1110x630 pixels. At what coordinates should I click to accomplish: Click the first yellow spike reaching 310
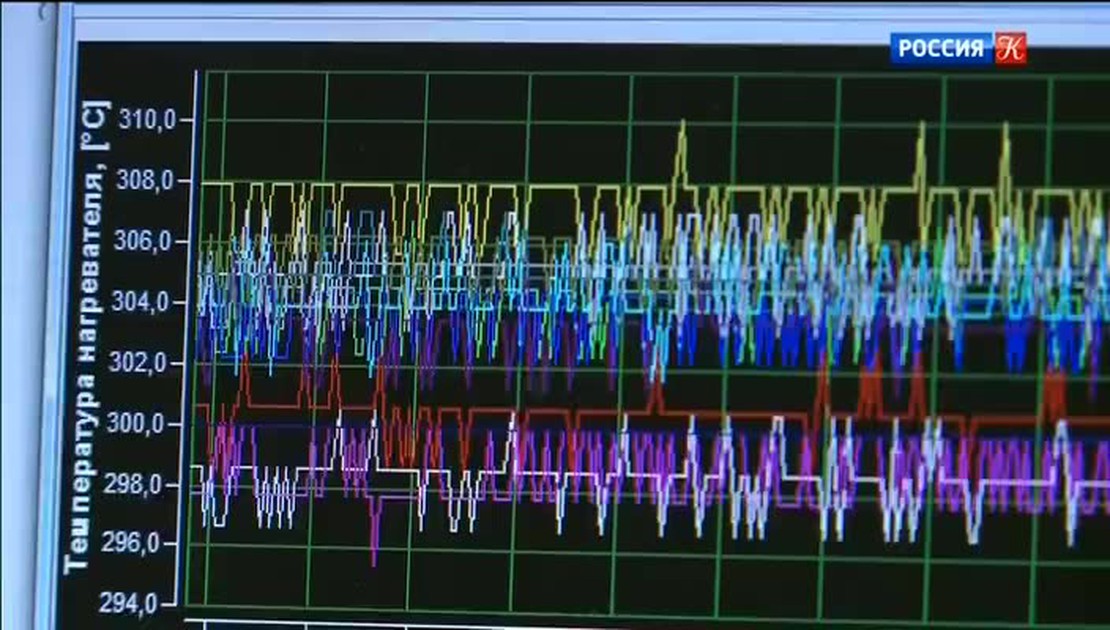click(x=682, y=125)
